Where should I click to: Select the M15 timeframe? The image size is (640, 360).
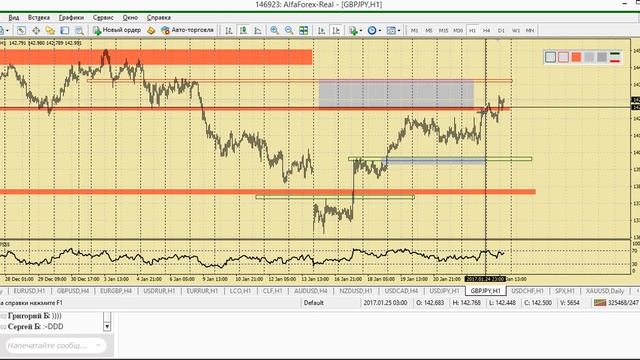(443, 31)
